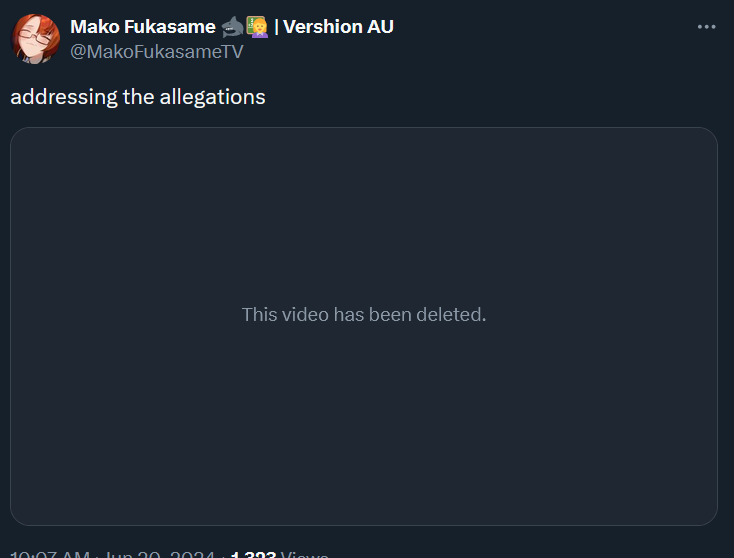
Task: Visit the @MakoFukasameTV handle link
Action: pyautogui.click(x=157, y=51)
